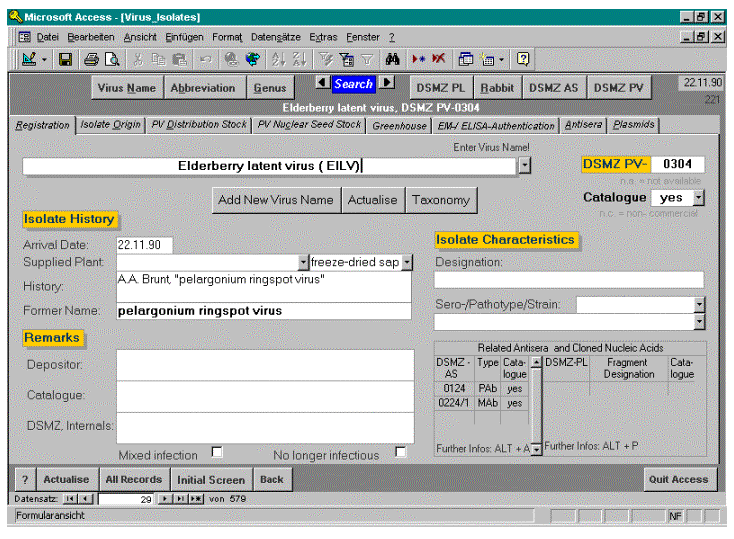The width and height of the screenshot is (734, 539).
Task: Click the Designation input field
Action: click(569, 280)
